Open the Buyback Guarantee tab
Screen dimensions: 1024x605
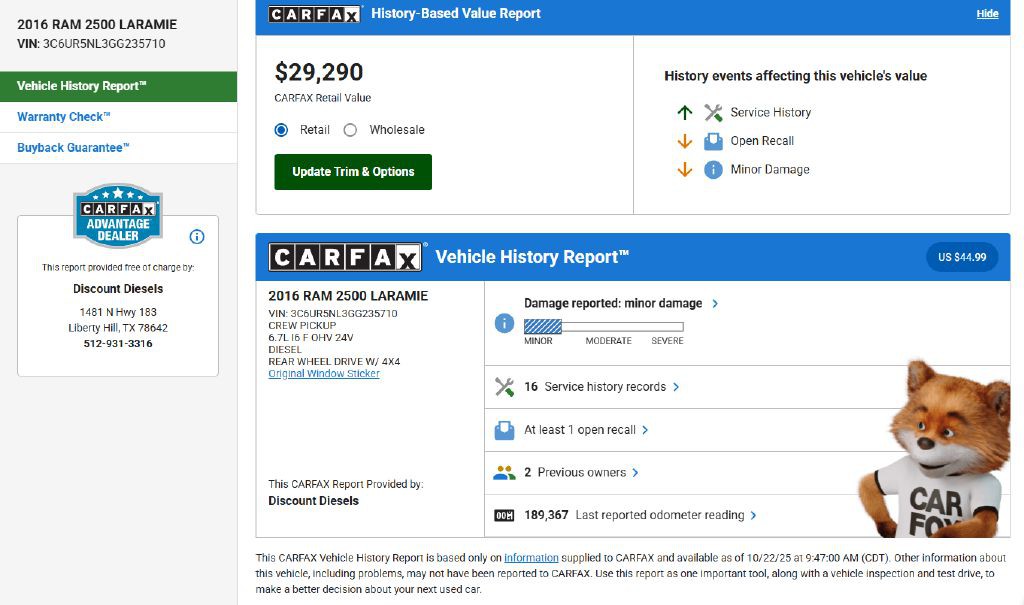coord(73,148)
